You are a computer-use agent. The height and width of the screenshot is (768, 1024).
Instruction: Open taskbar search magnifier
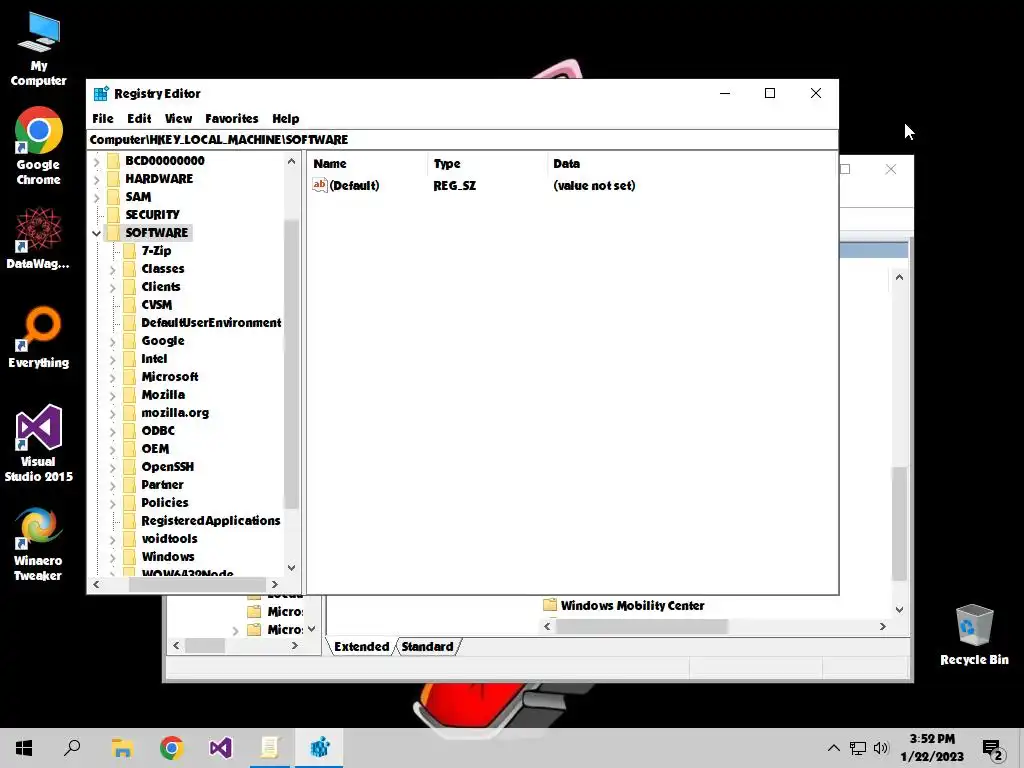click(72, 748)
